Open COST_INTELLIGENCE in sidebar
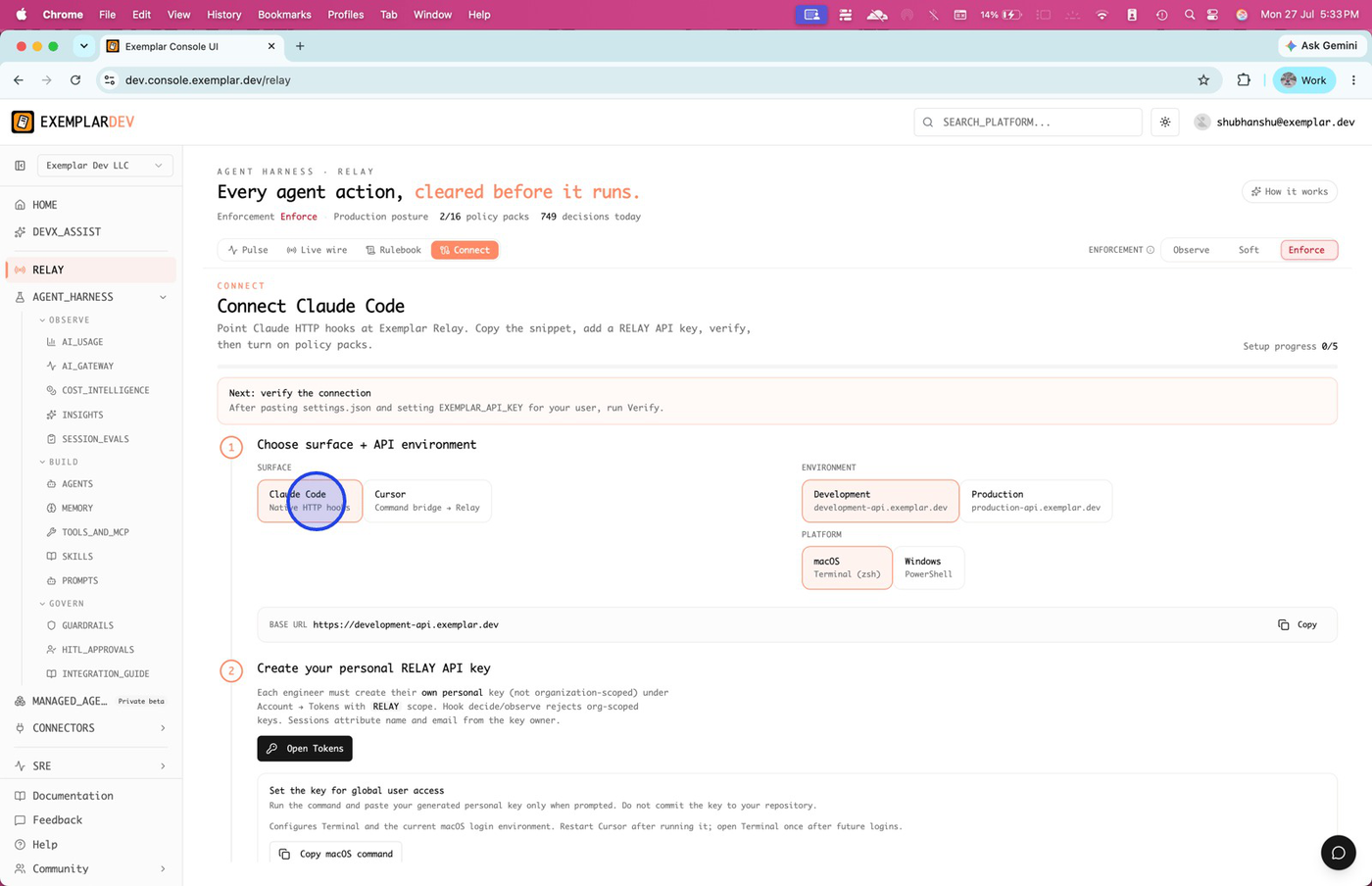 point(105,390)
